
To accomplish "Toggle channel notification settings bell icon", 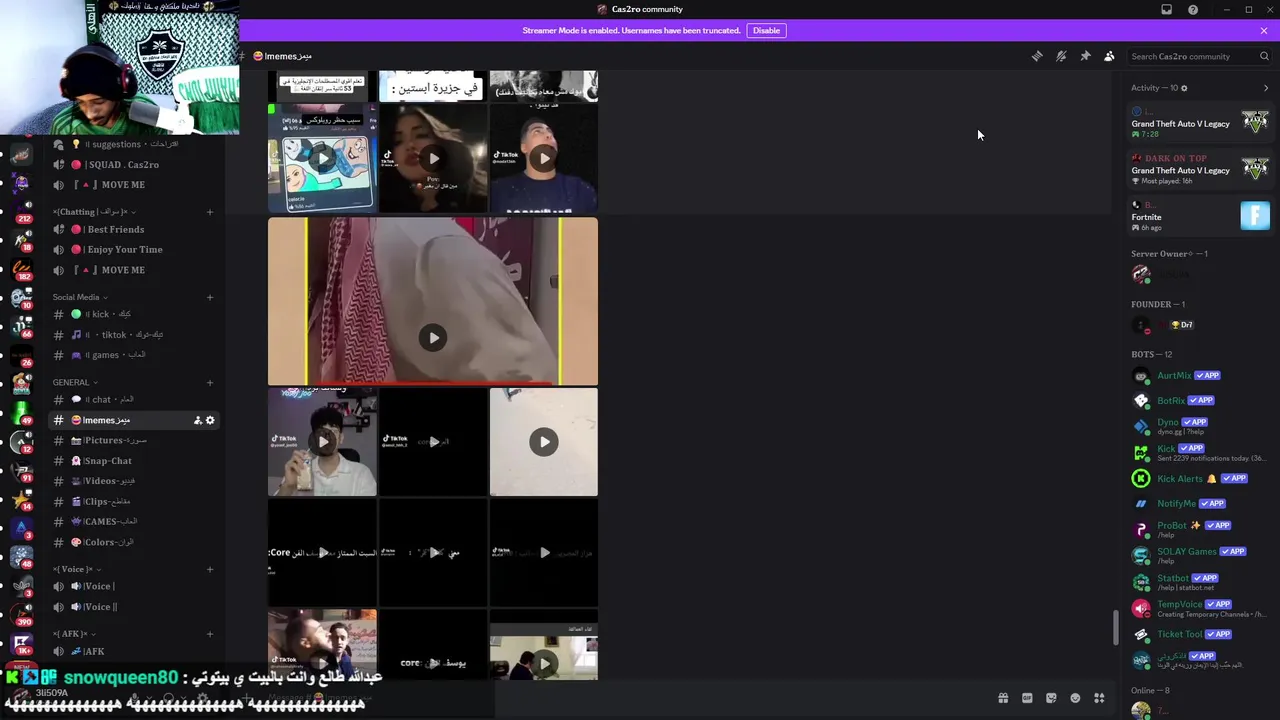I will pyautogui.click(x=1061, y=56).
